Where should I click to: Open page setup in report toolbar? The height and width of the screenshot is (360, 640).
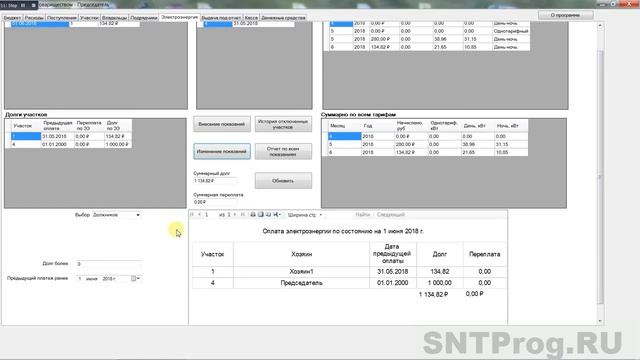(268, 214)
